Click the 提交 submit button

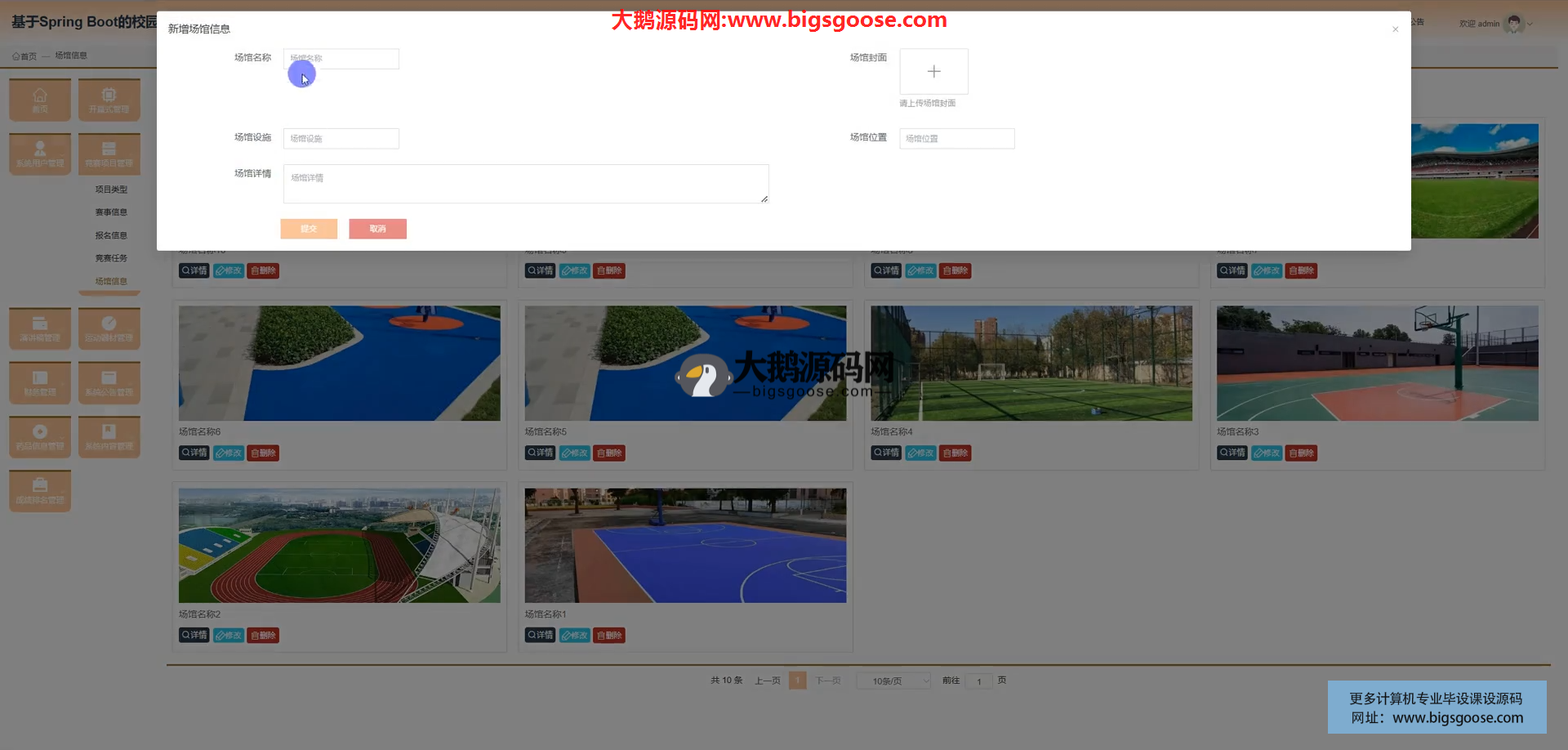pyautogui.click(x=309, y=229)
